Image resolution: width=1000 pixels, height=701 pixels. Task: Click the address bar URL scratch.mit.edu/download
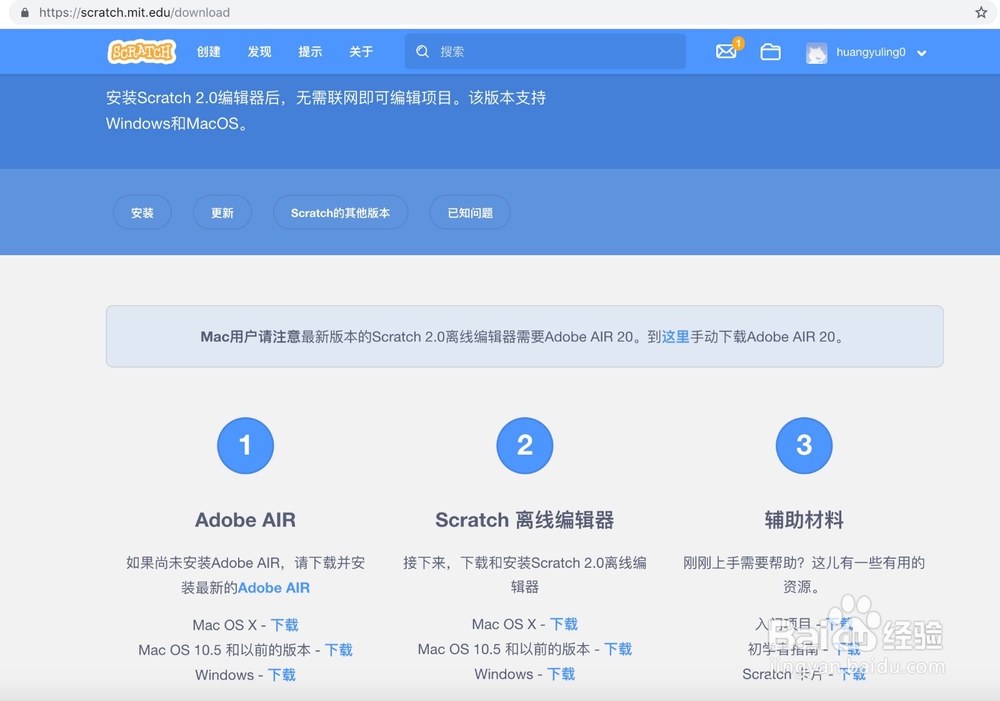pyautogui.click(x=134, y=12)
